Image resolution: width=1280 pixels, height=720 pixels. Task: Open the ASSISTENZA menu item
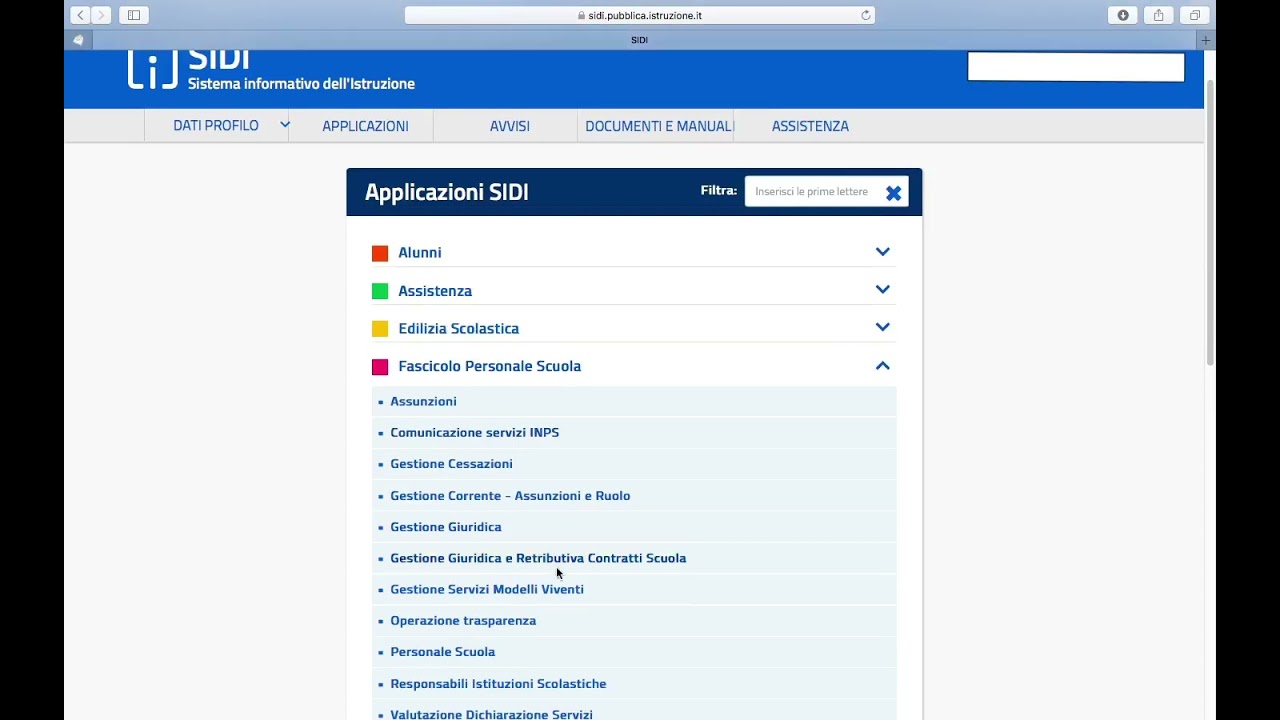click(x=810, y=126)
